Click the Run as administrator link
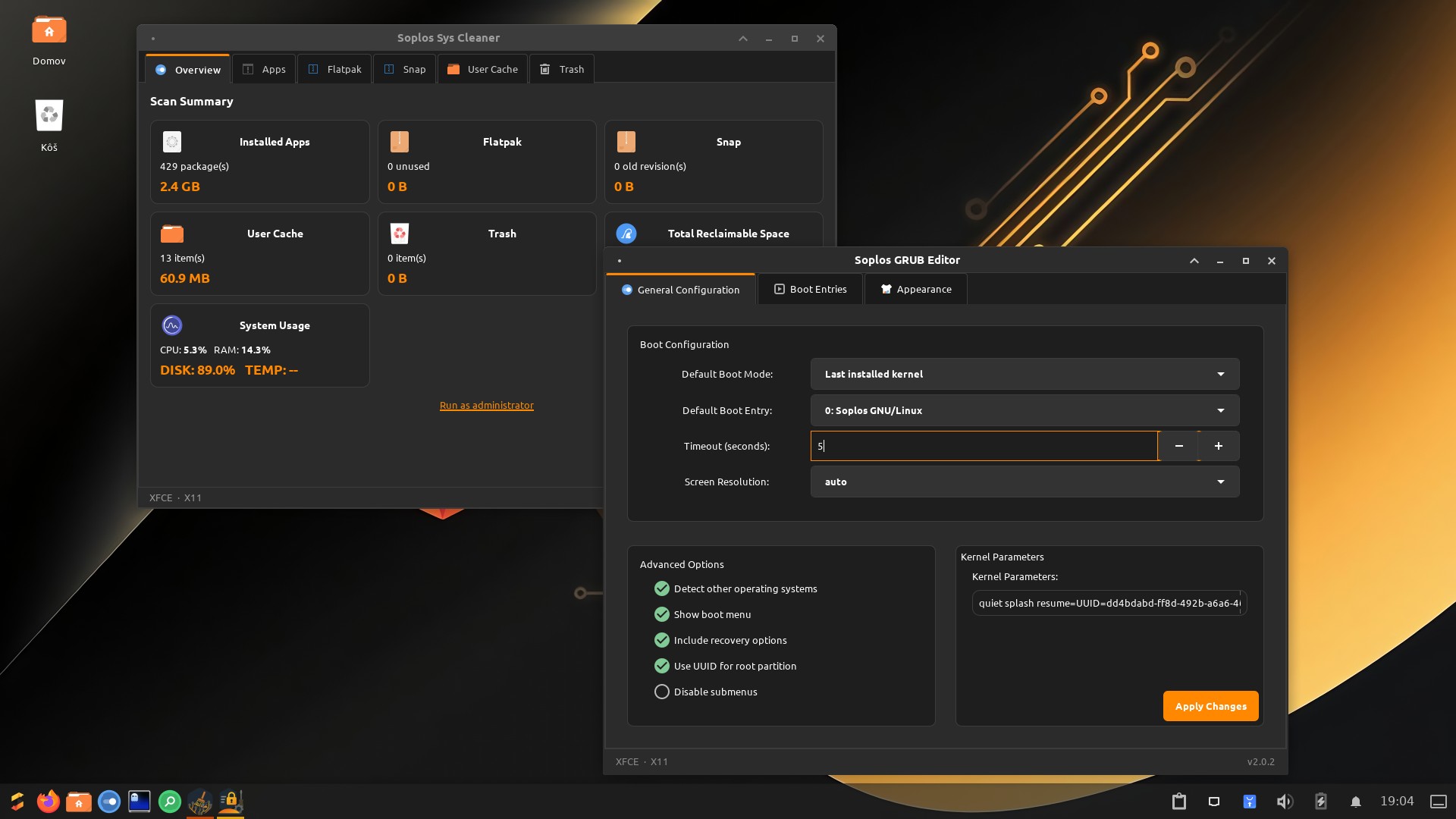Screen dimensions: 1456x819 [487, 405]
